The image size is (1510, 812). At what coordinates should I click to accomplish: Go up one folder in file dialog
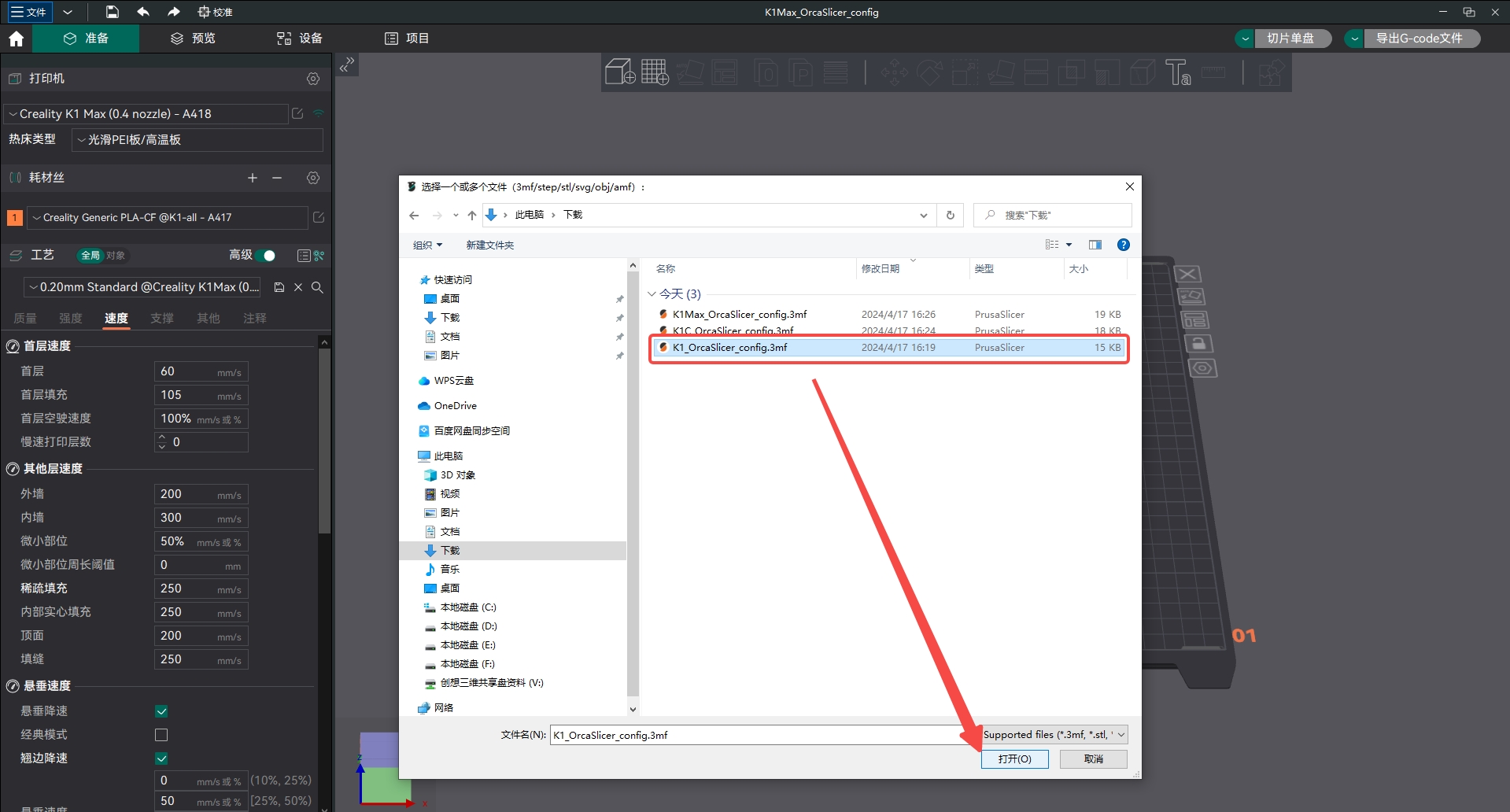pos(471,215)
